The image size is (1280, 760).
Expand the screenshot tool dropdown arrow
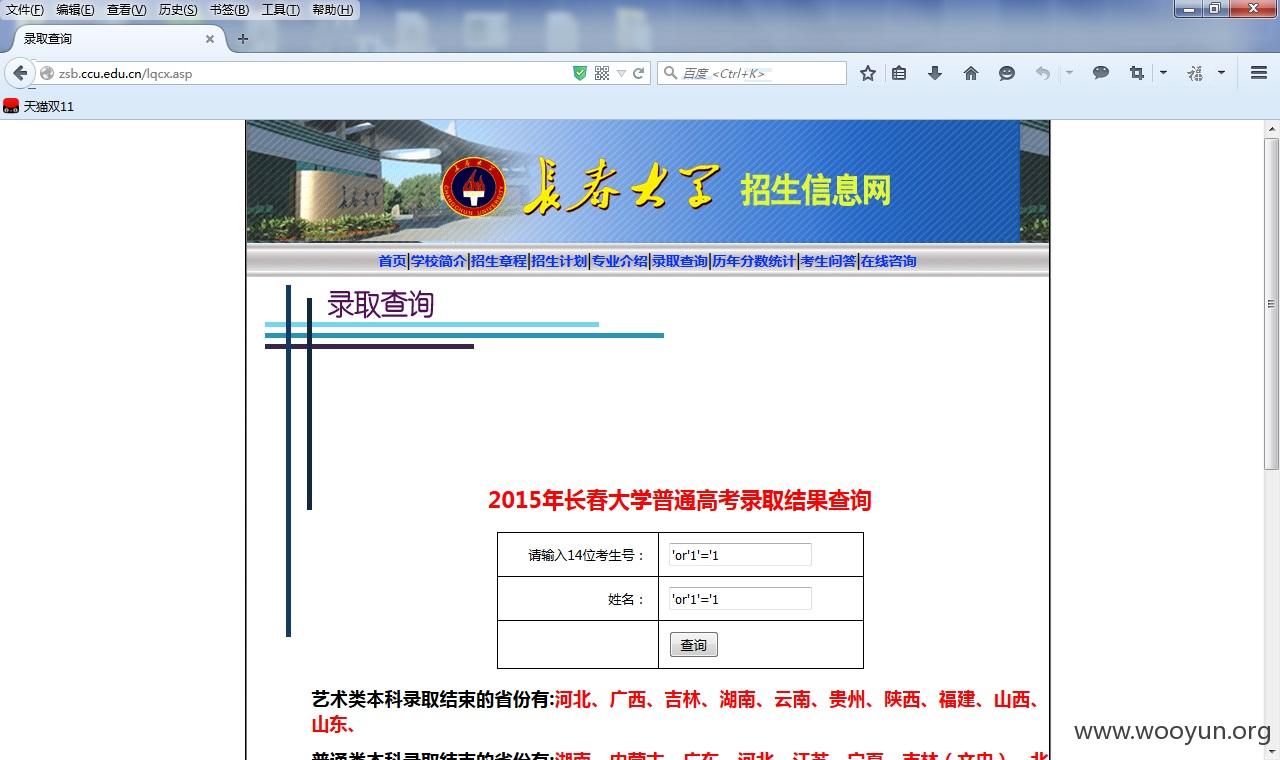[1163, 73]
